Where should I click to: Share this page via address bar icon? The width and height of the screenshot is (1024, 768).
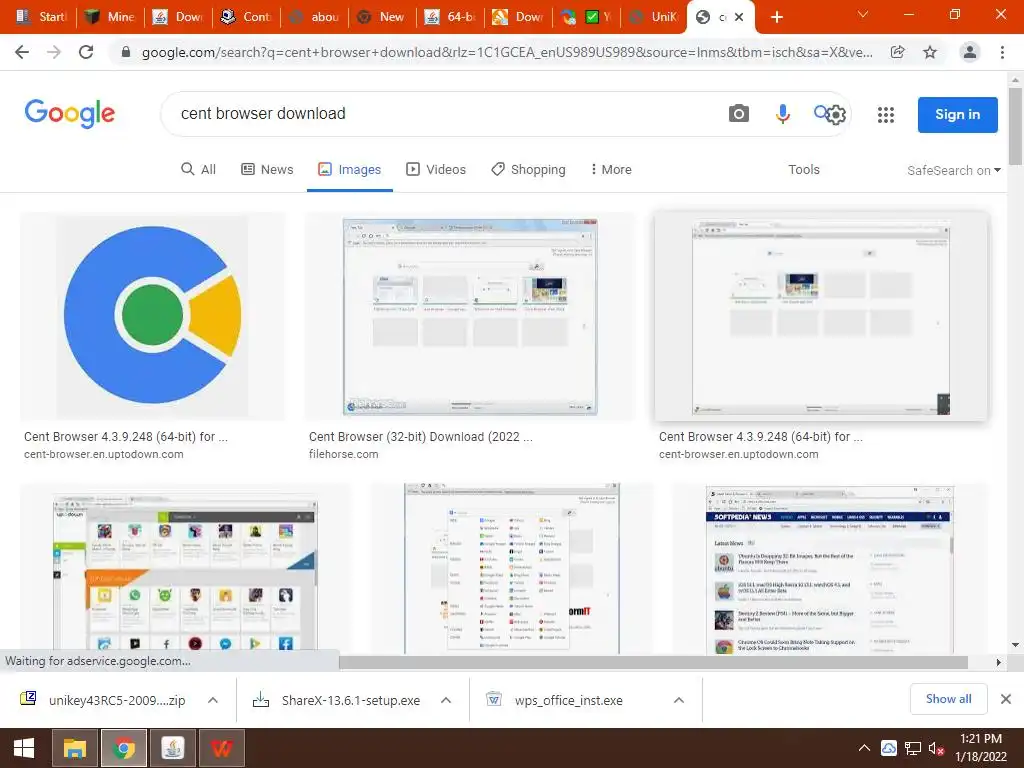tap(898, 52)
